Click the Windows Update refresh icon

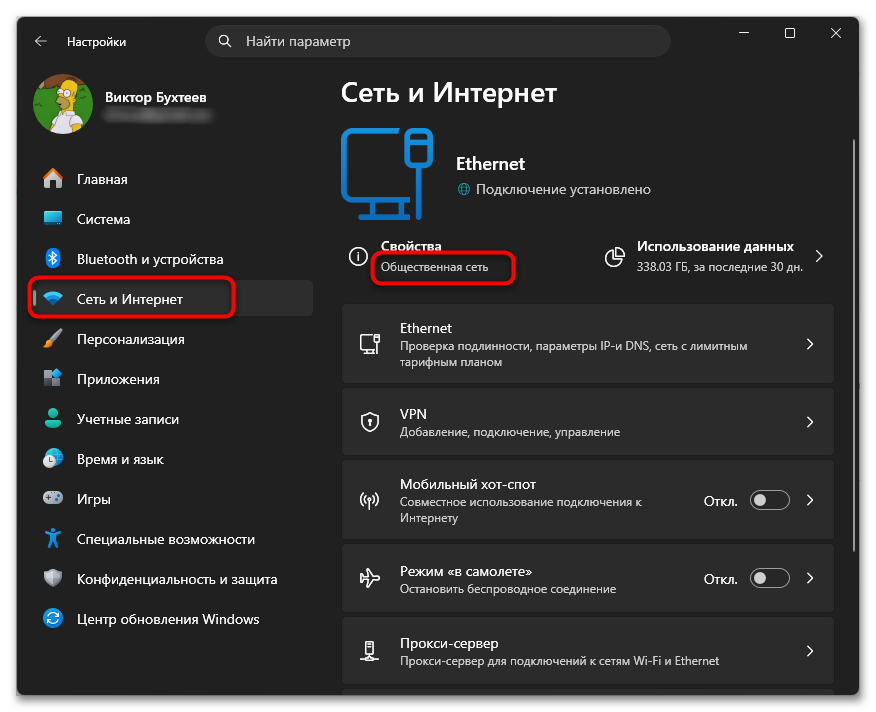tap(53, 619)
